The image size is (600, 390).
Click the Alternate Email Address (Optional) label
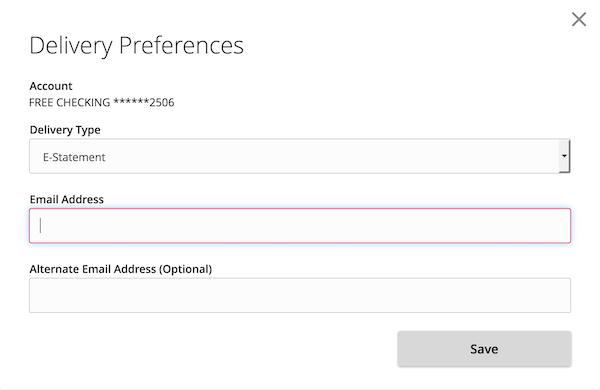[121, 269]
